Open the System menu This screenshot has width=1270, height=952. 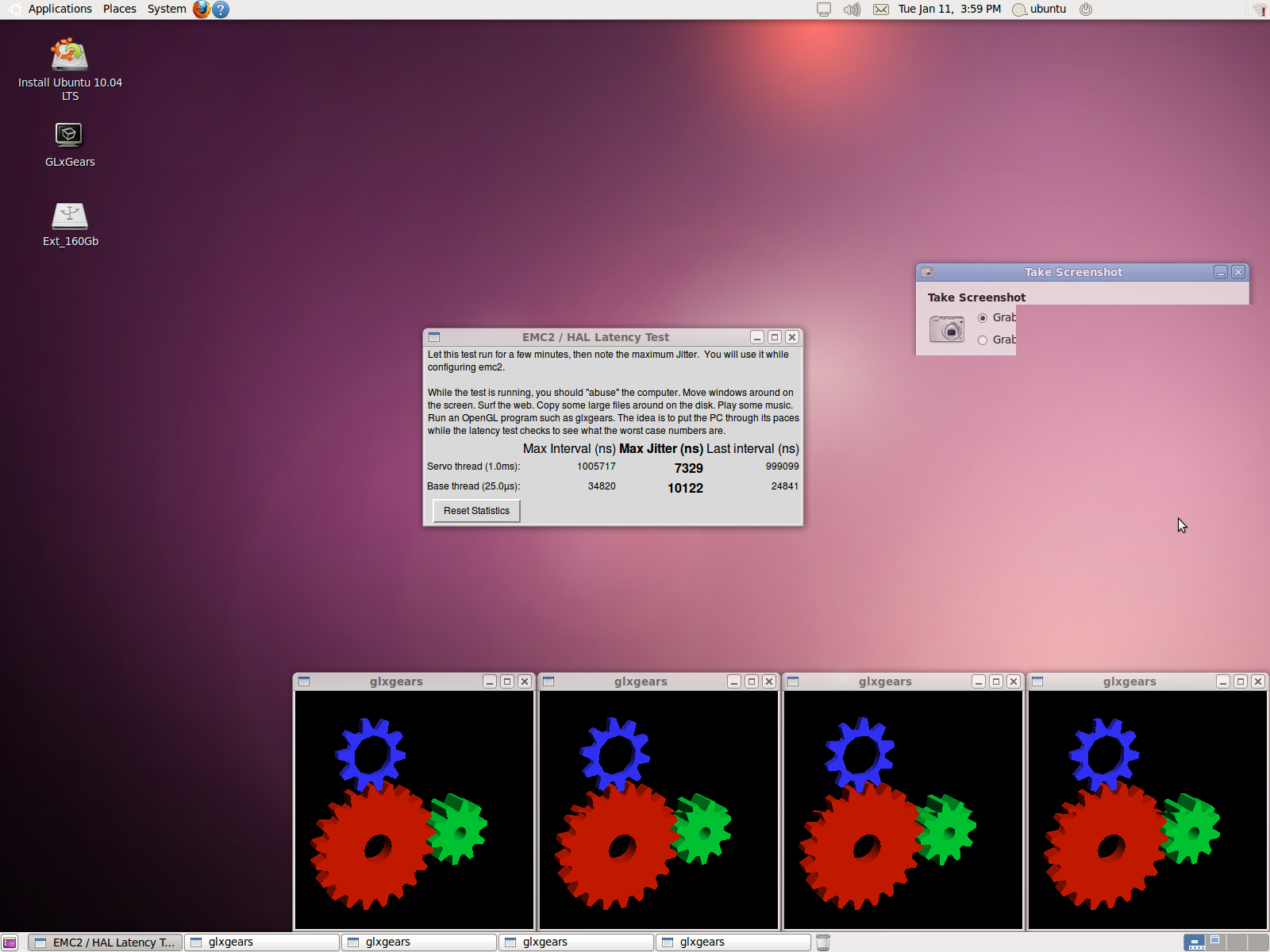167,10
